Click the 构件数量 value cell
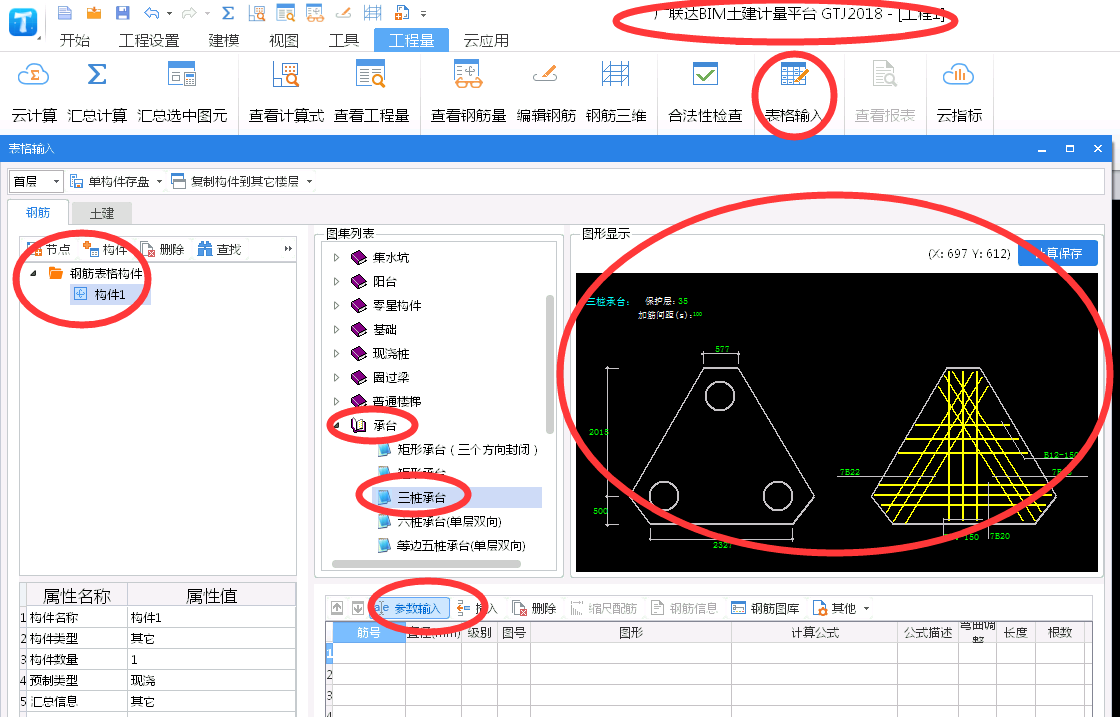 click(211, 660)
